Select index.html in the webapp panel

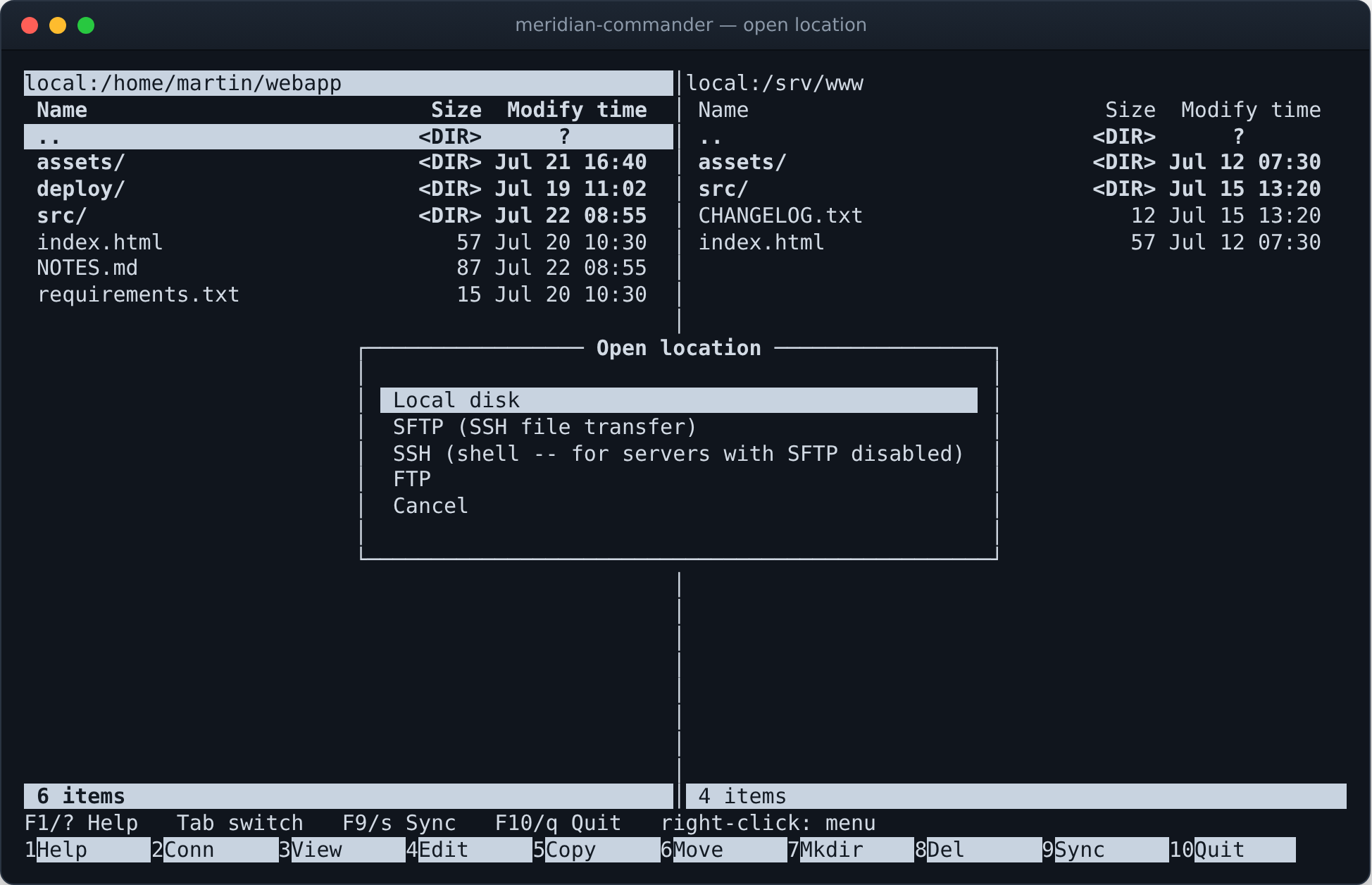click(349, 242)
